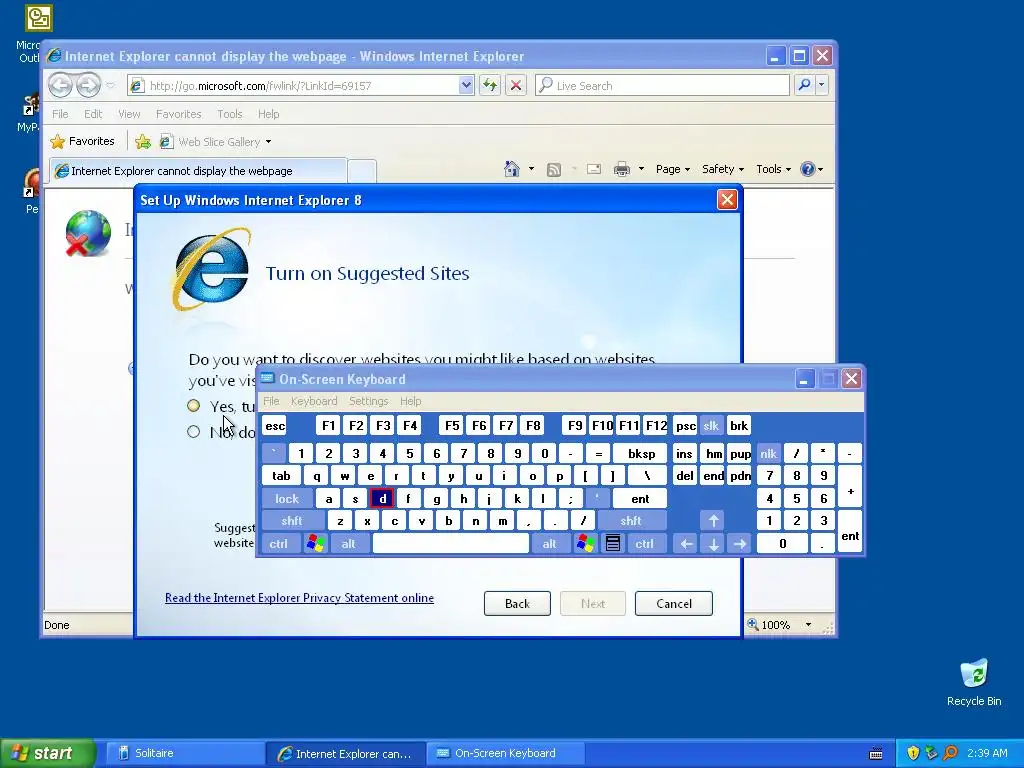This screenshot has width=1024, height=768.
Task: Click the Help question mark icon
Action: click(x=808, y=169)
